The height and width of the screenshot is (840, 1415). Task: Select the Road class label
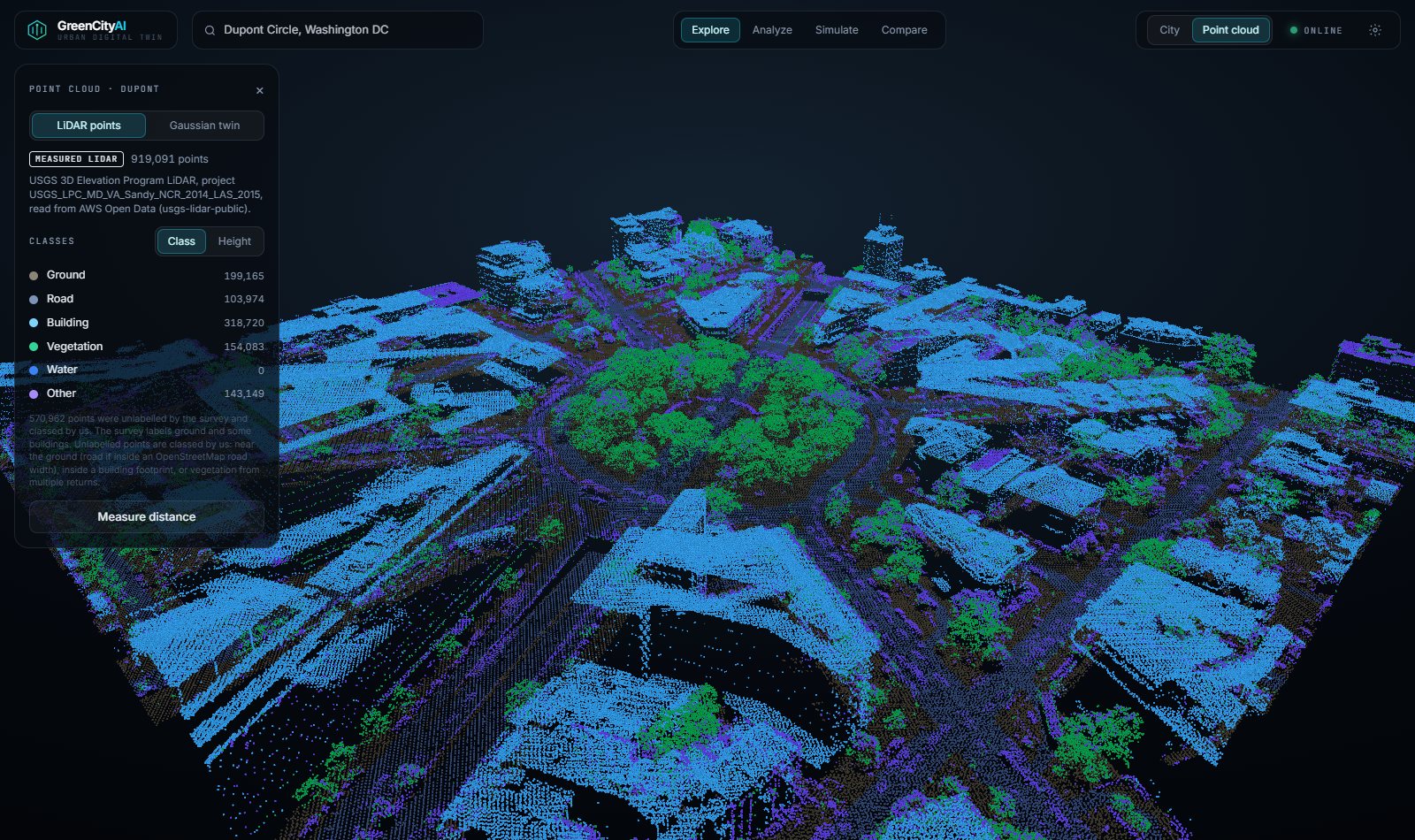click(60, 299)
